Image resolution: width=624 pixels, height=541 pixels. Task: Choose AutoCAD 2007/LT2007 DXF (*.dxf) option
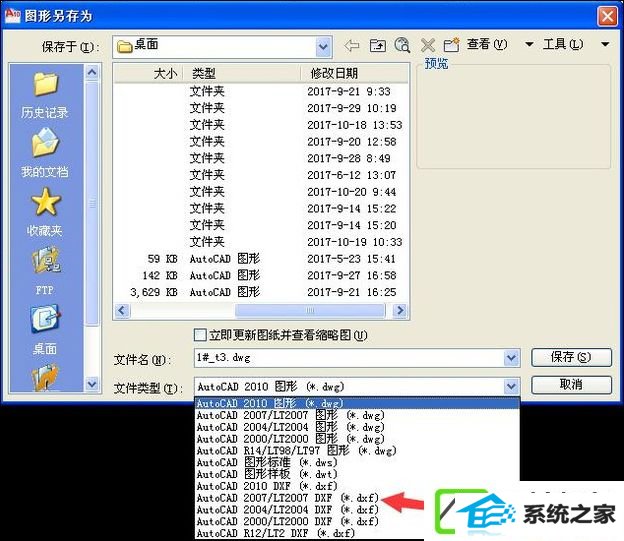click(x=287, y=498)
